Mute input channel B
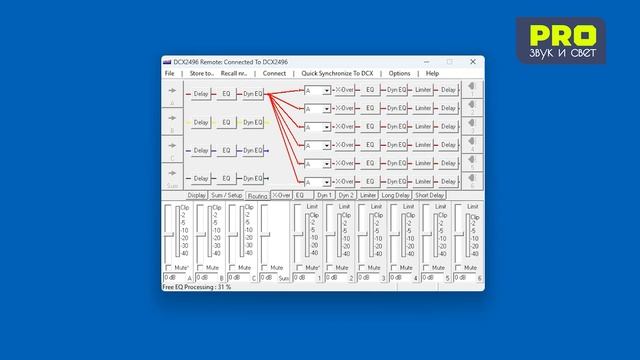The width and height of the screenshot is (640, 360). 200,267
